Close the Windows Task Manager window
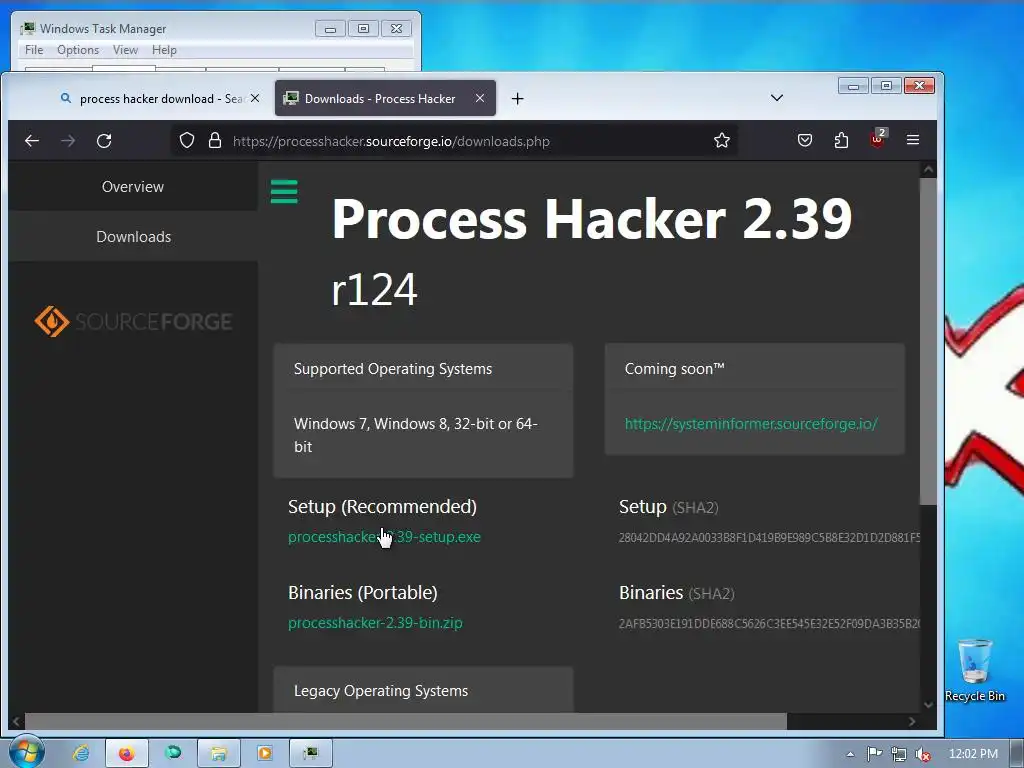1024x768 pixels. click(x=396, y=29)
